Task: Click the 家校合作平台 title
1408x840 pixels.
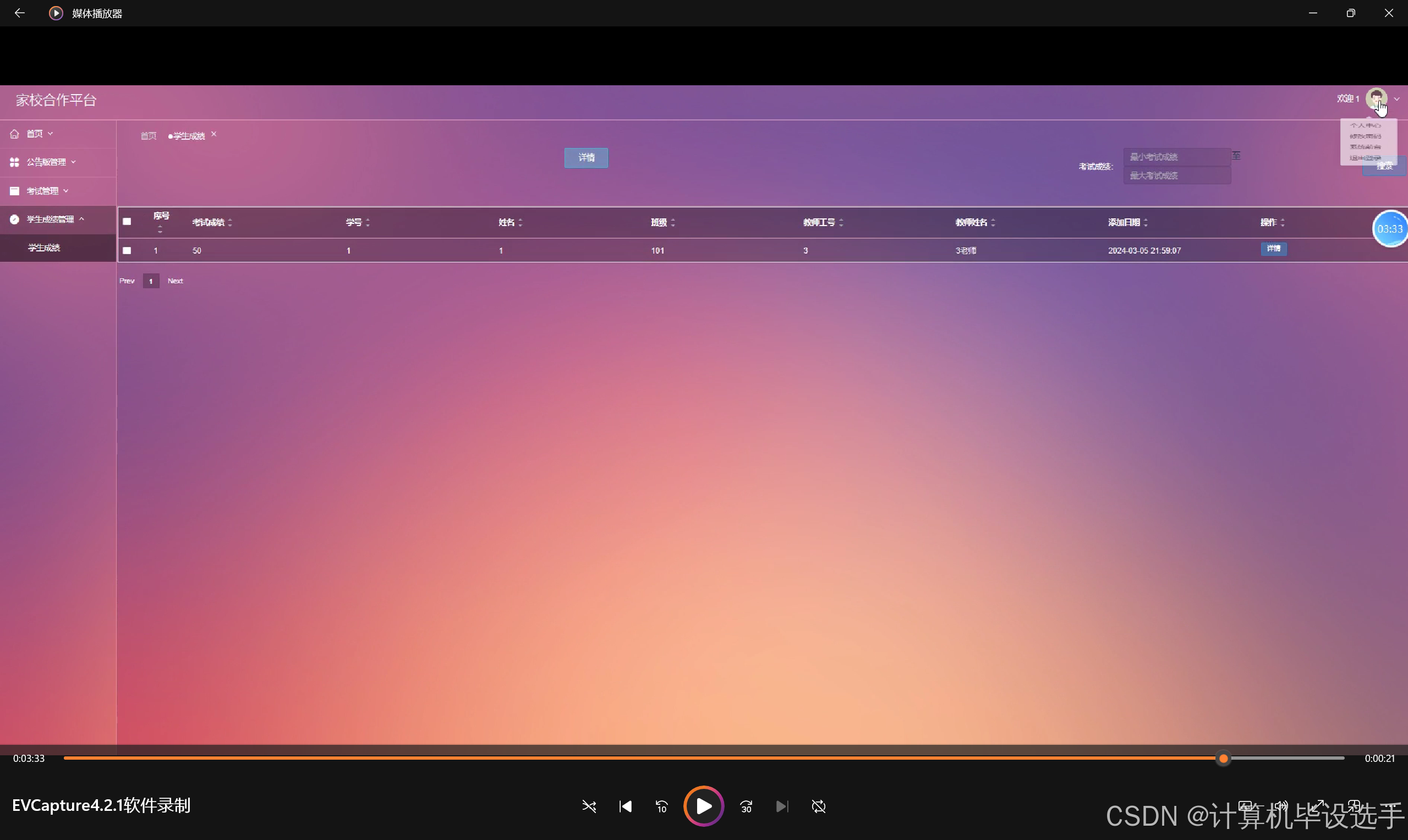Action: tap(56, 100)
